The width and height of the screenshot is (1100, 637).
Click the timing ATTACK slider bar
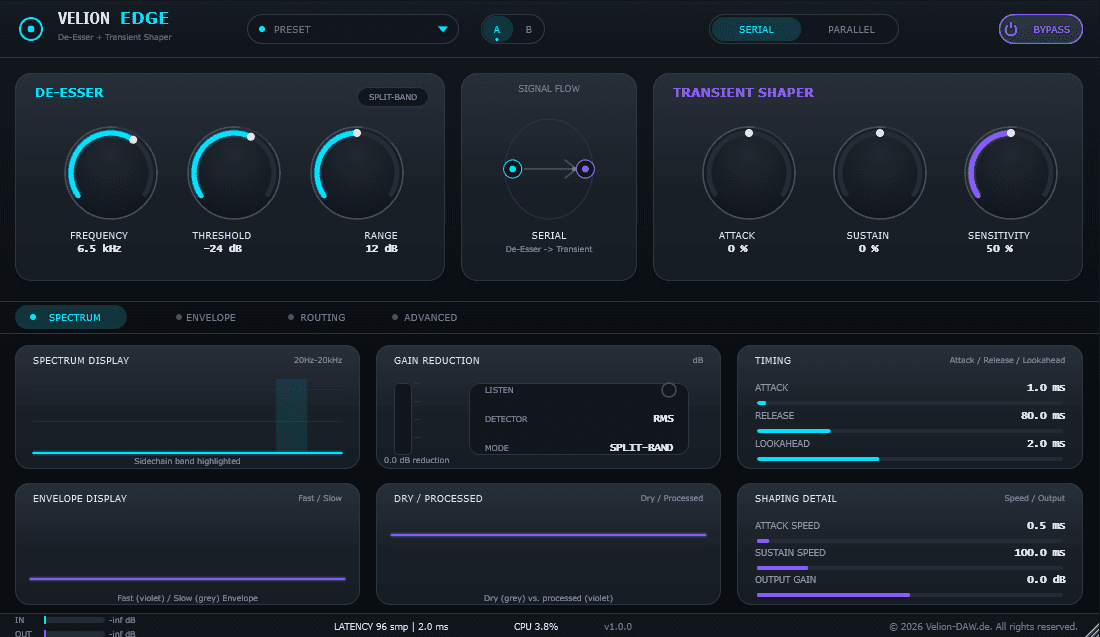[x=910, y=403]
